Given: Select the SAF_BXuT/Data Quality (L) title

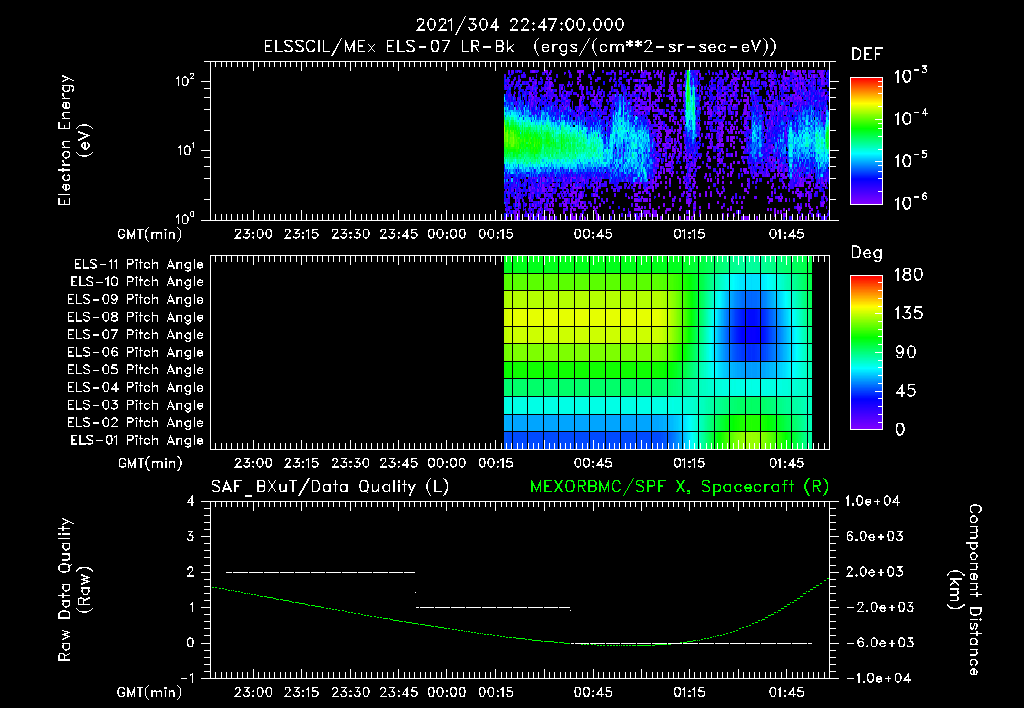Looking at the screenshot, I should [x=330, y=487].
